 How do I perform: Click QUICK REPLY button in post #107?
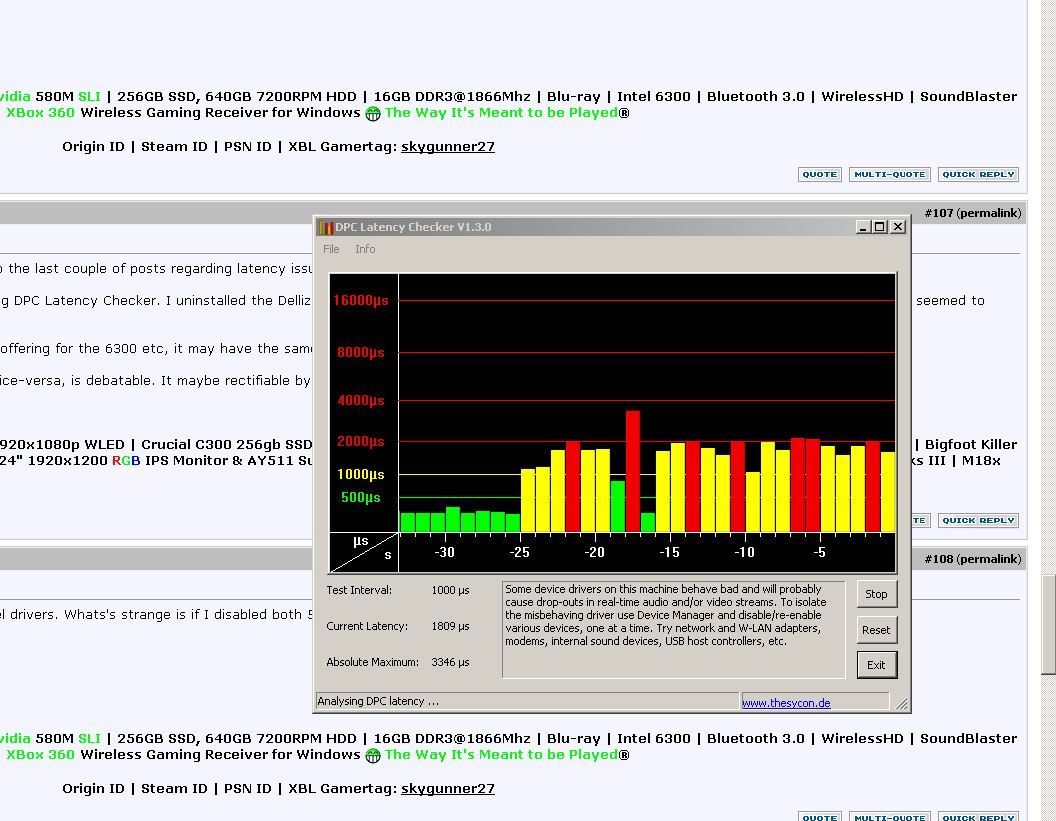pos(978,521)
